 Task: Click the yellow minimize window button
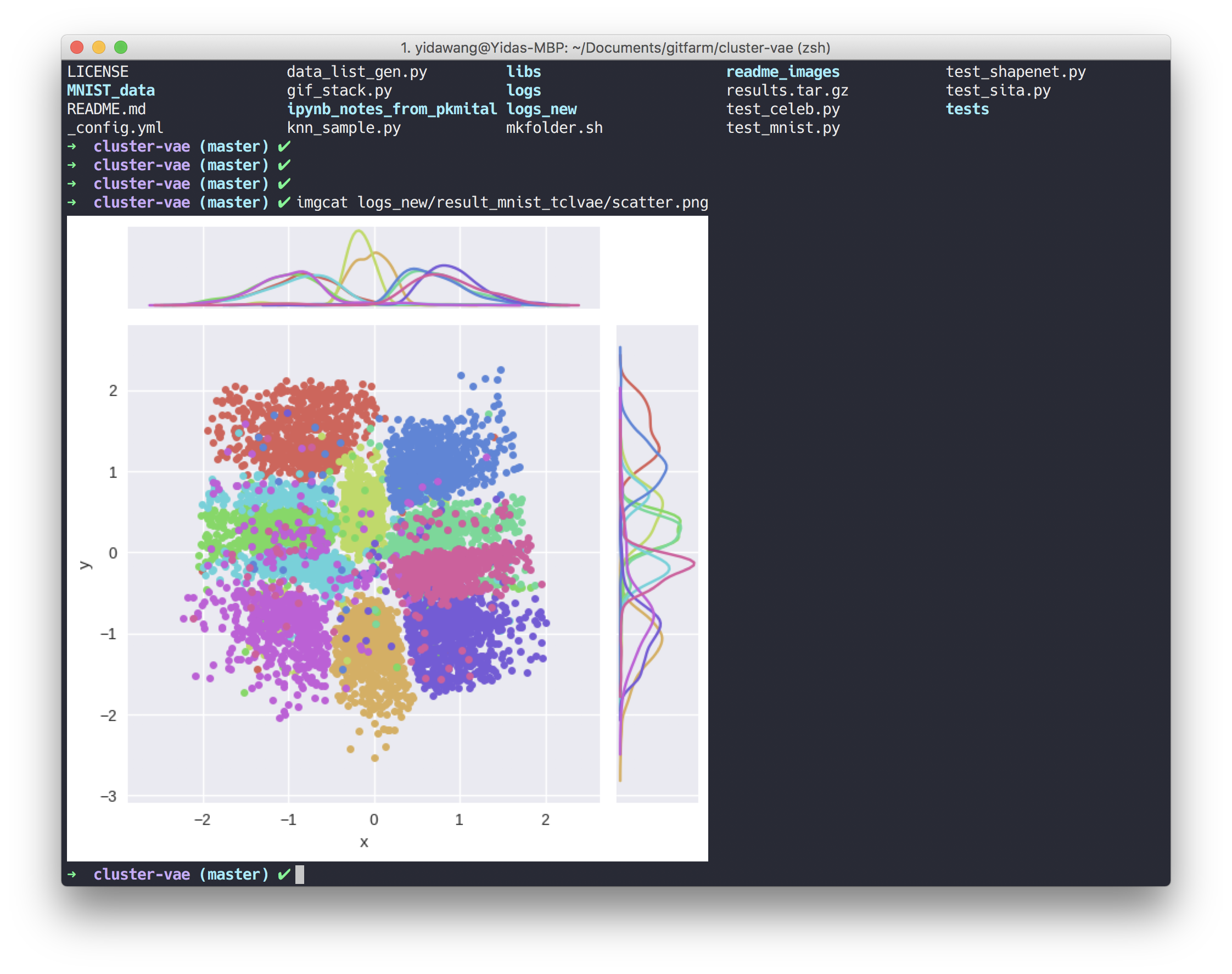tap(99, 47)
